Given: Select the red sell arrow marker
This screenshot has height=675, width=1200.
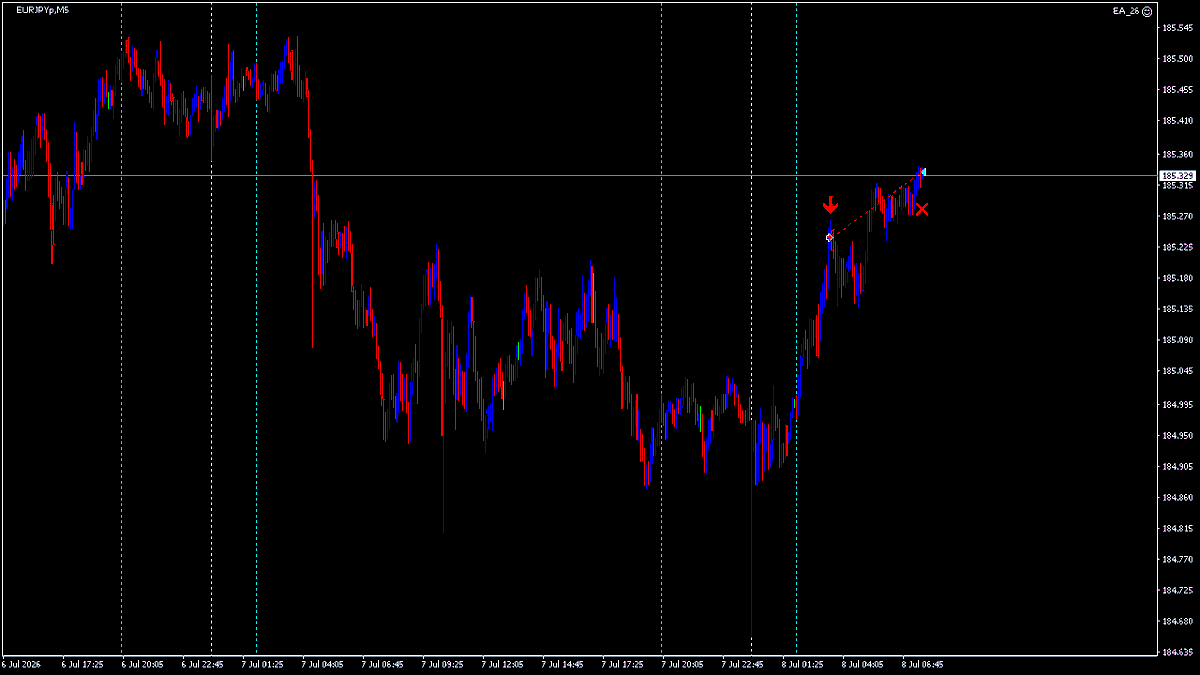Looking at the screenshot, I should (x=830, y=205).
